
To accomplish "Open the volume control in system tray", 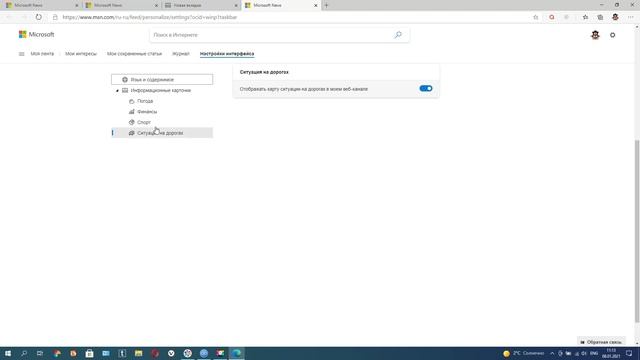I will [584, 353].
